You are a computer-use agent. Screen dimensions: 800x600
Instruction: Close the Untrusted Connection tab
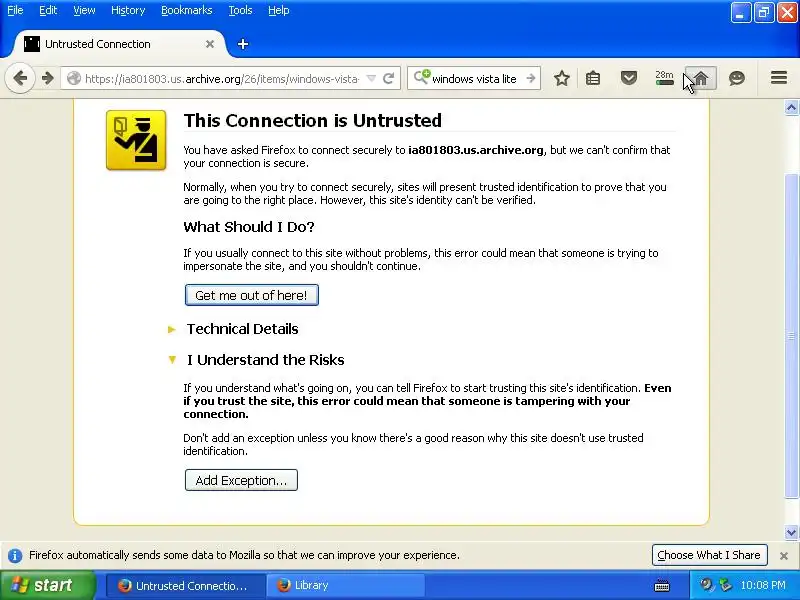[x=210, y=44]
